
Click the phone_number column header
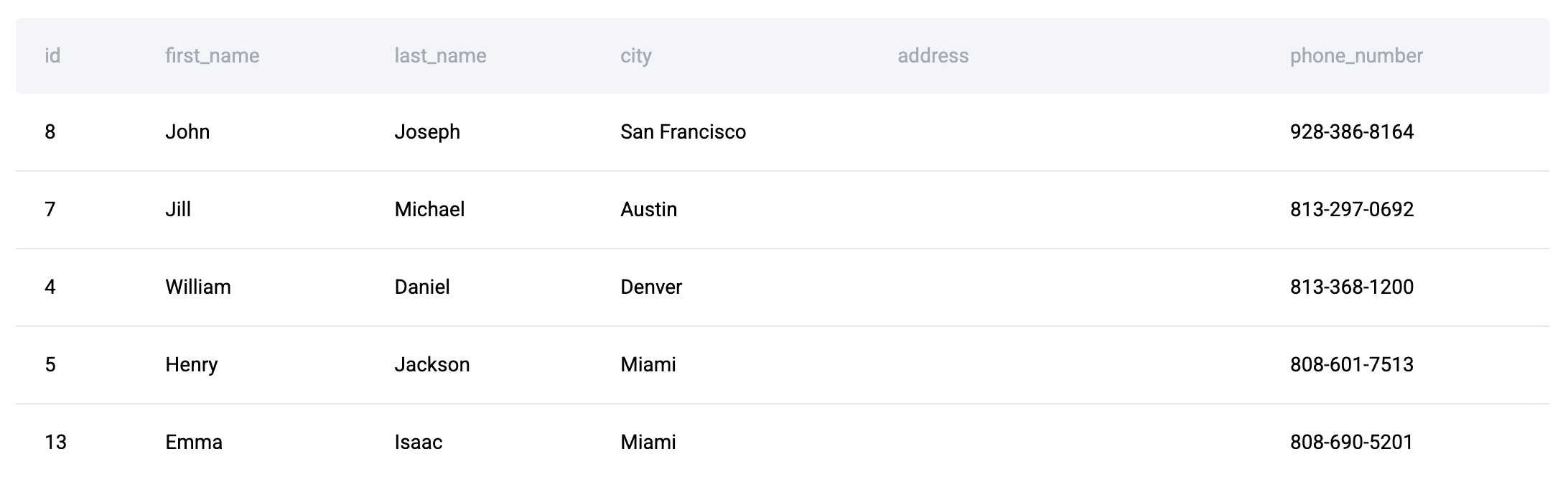(1355, 56)
